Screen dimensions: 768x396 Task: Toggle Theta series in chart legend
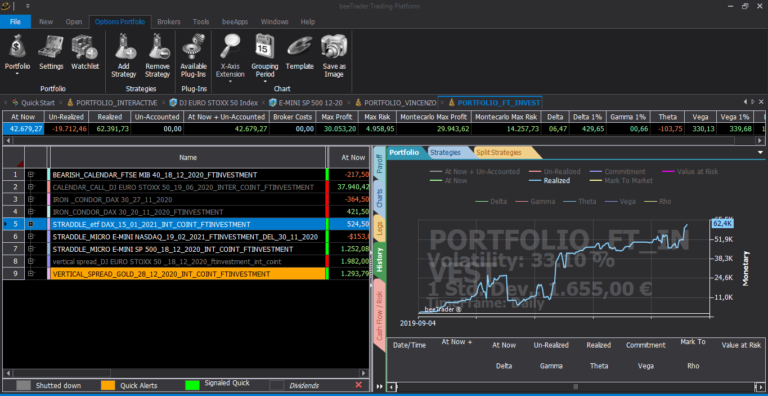(x=580, y=201)
